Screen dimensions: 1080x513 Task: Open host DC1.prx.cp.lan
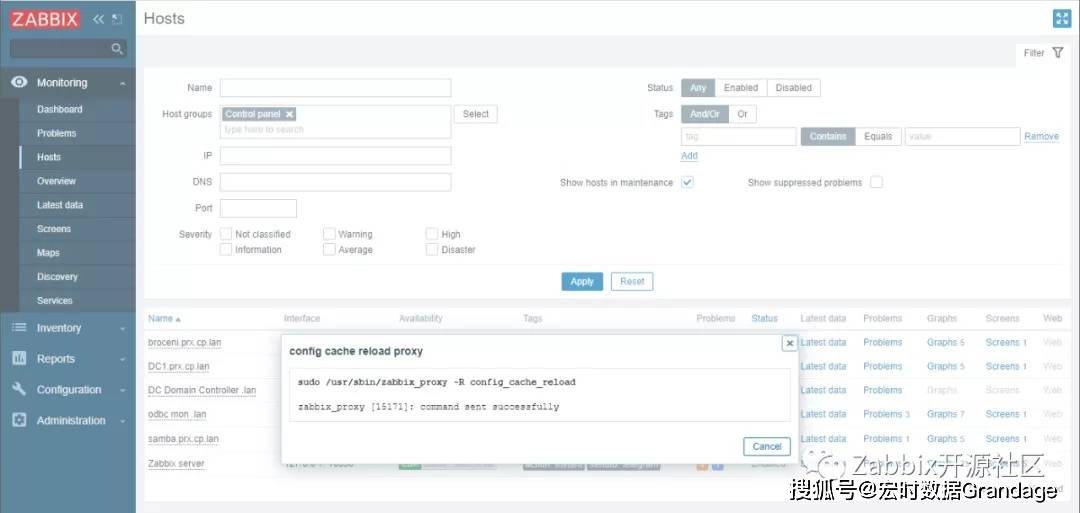click(x=179, y=366)
